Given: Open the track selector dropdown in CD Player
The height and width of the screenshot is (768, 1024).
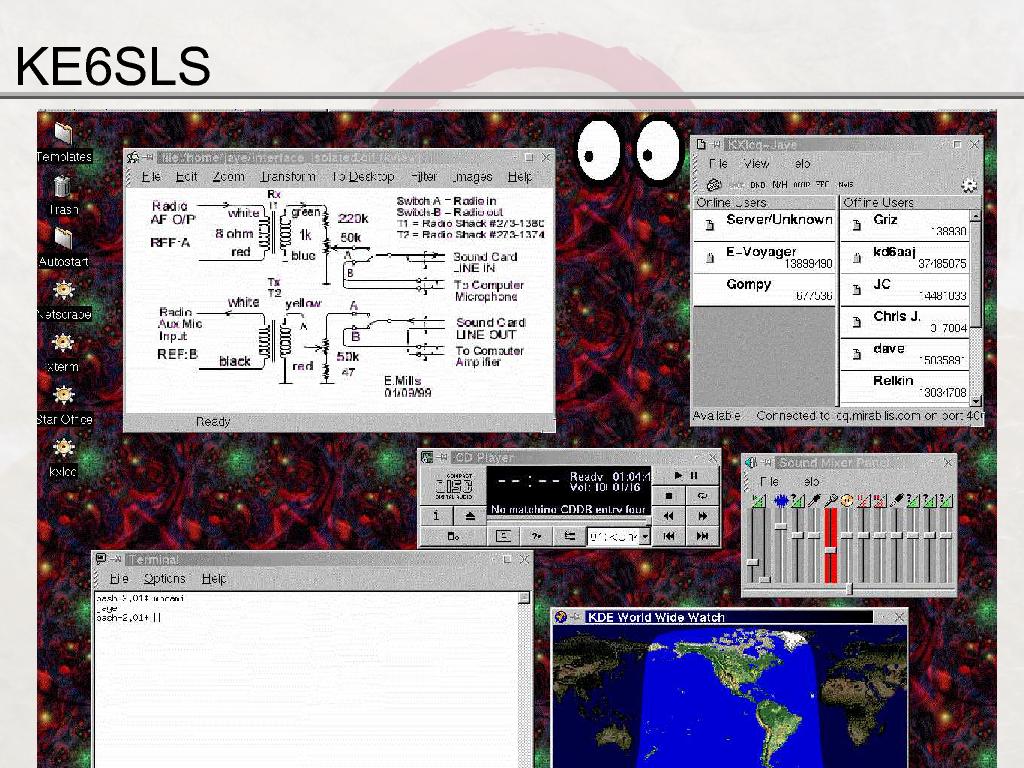Looking at the screenshot, I should (x=644, y=537).
